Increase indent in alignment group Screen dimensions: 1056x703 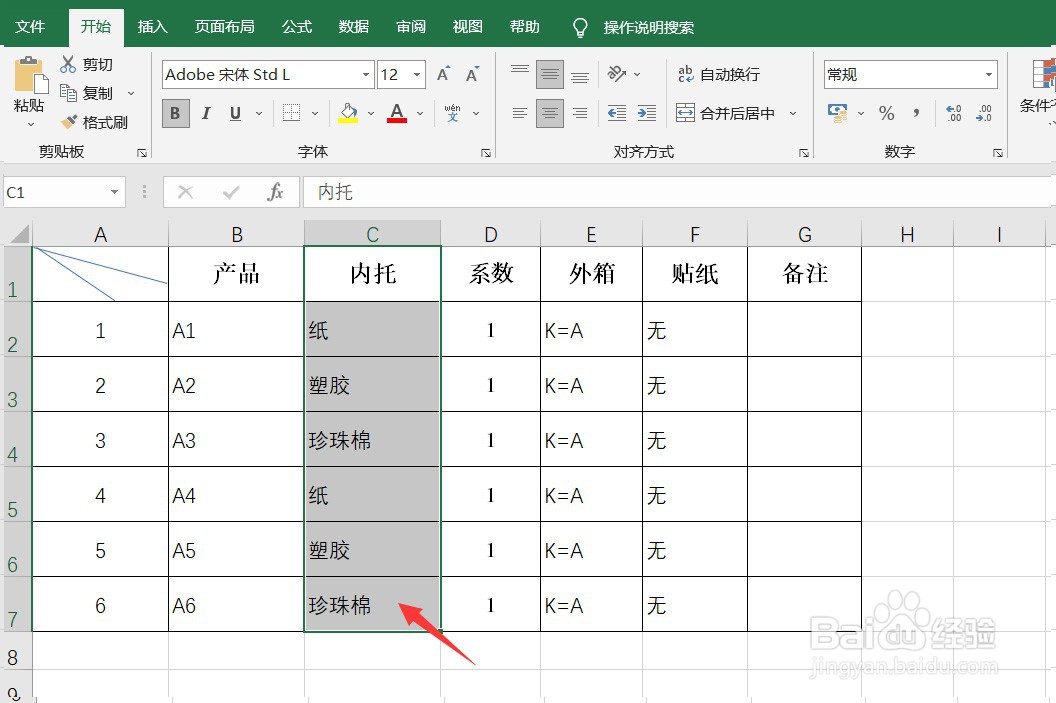(647, 113)
